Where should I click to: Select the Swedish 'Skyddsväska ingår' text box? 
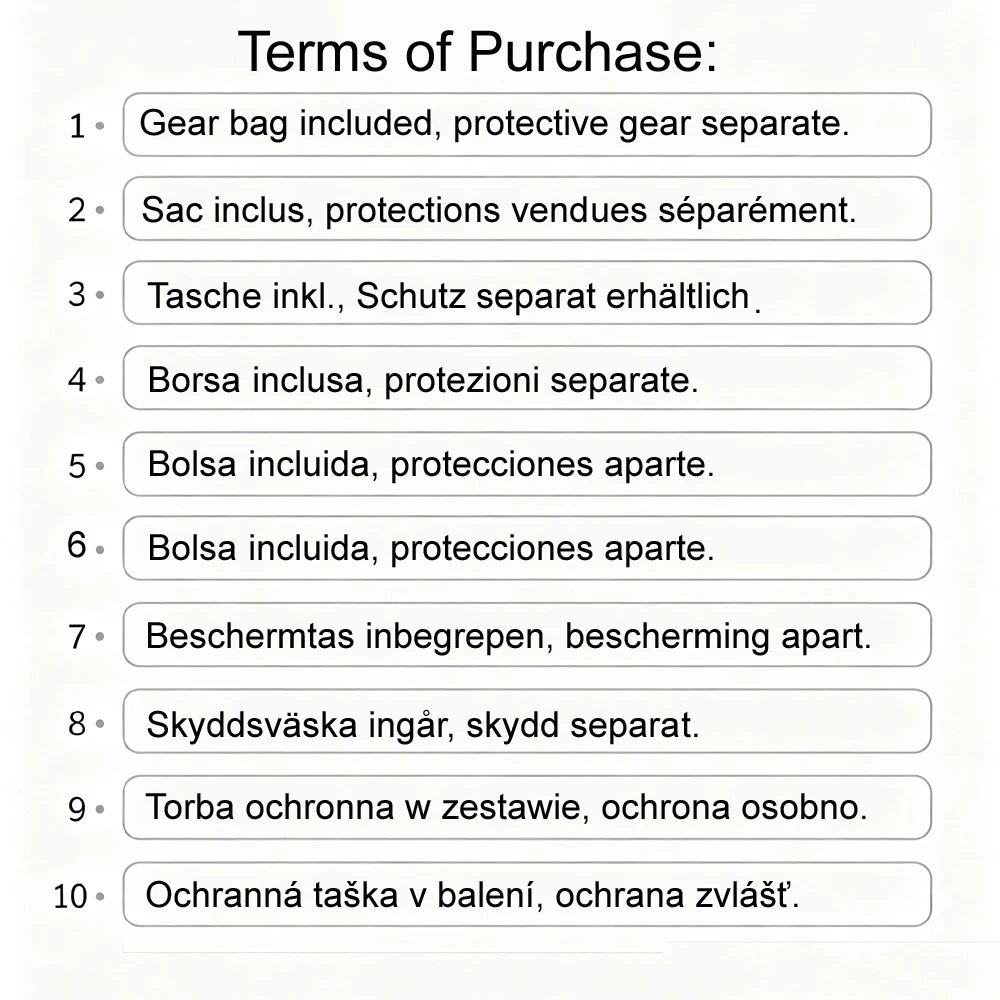pos(527,721)
